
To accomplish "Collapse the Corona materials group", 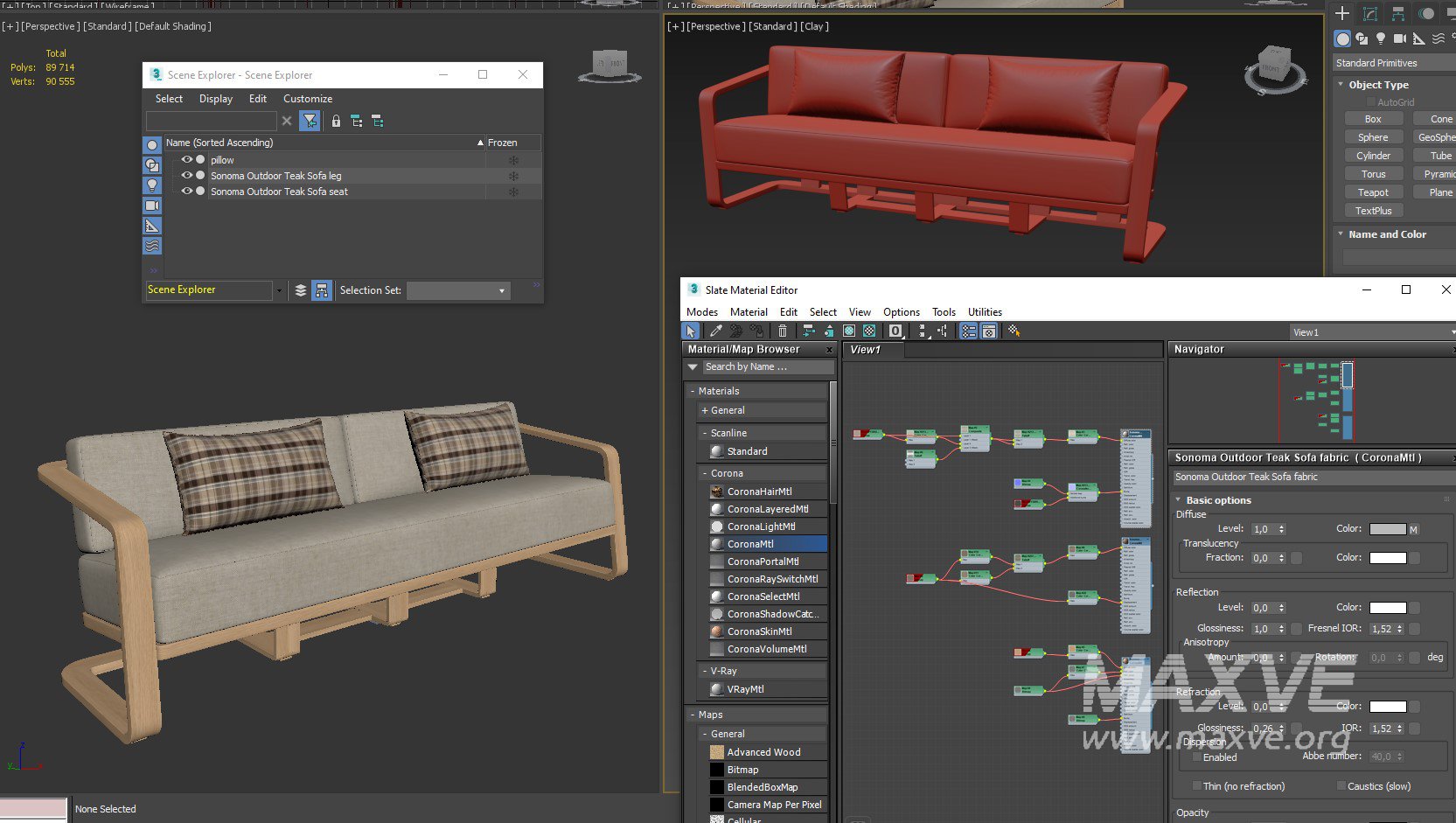I will click(x=705, y=473).
